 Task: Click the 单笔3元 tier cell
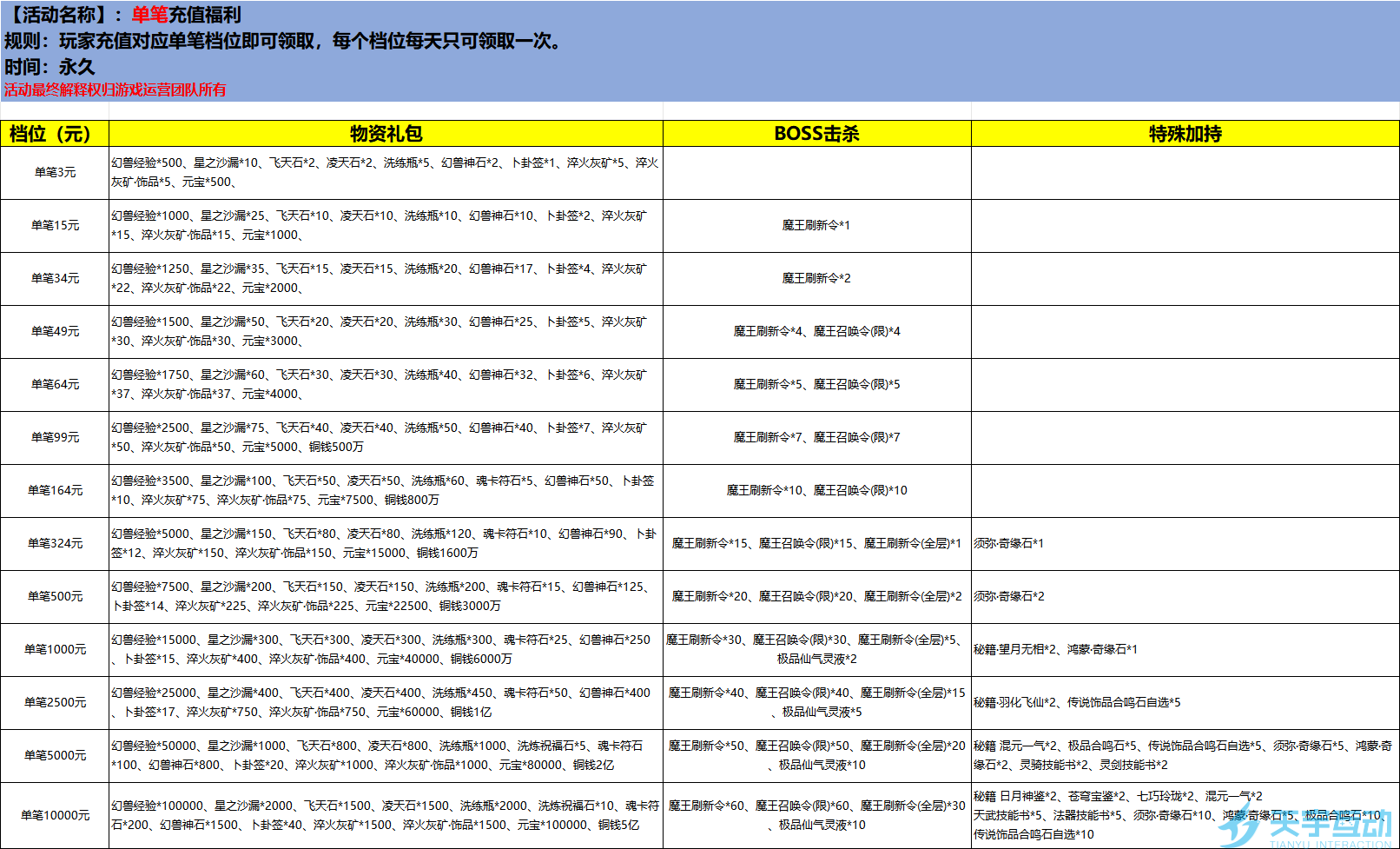(x=55, y=173)
